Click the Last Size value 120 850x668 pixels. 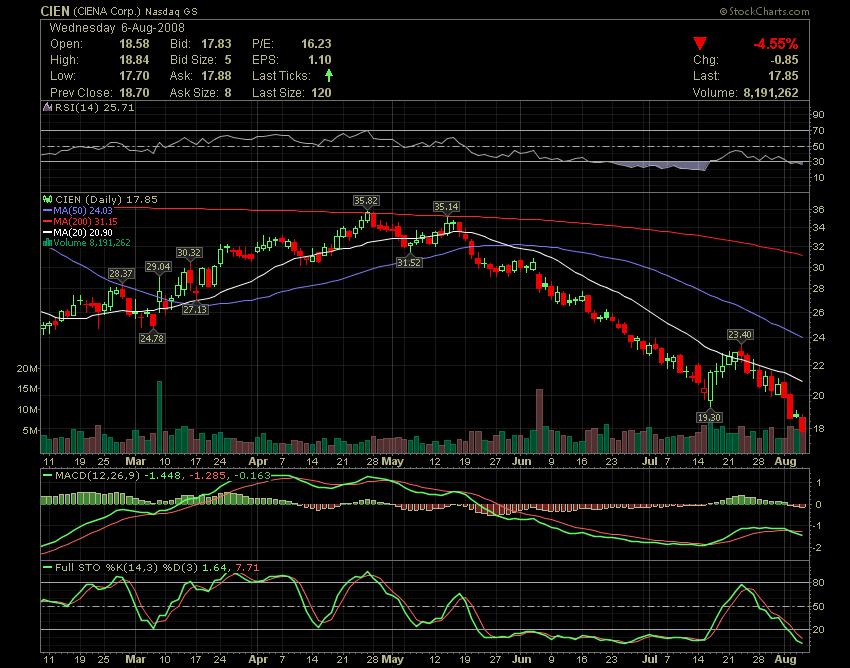click(x=321, y=92)
